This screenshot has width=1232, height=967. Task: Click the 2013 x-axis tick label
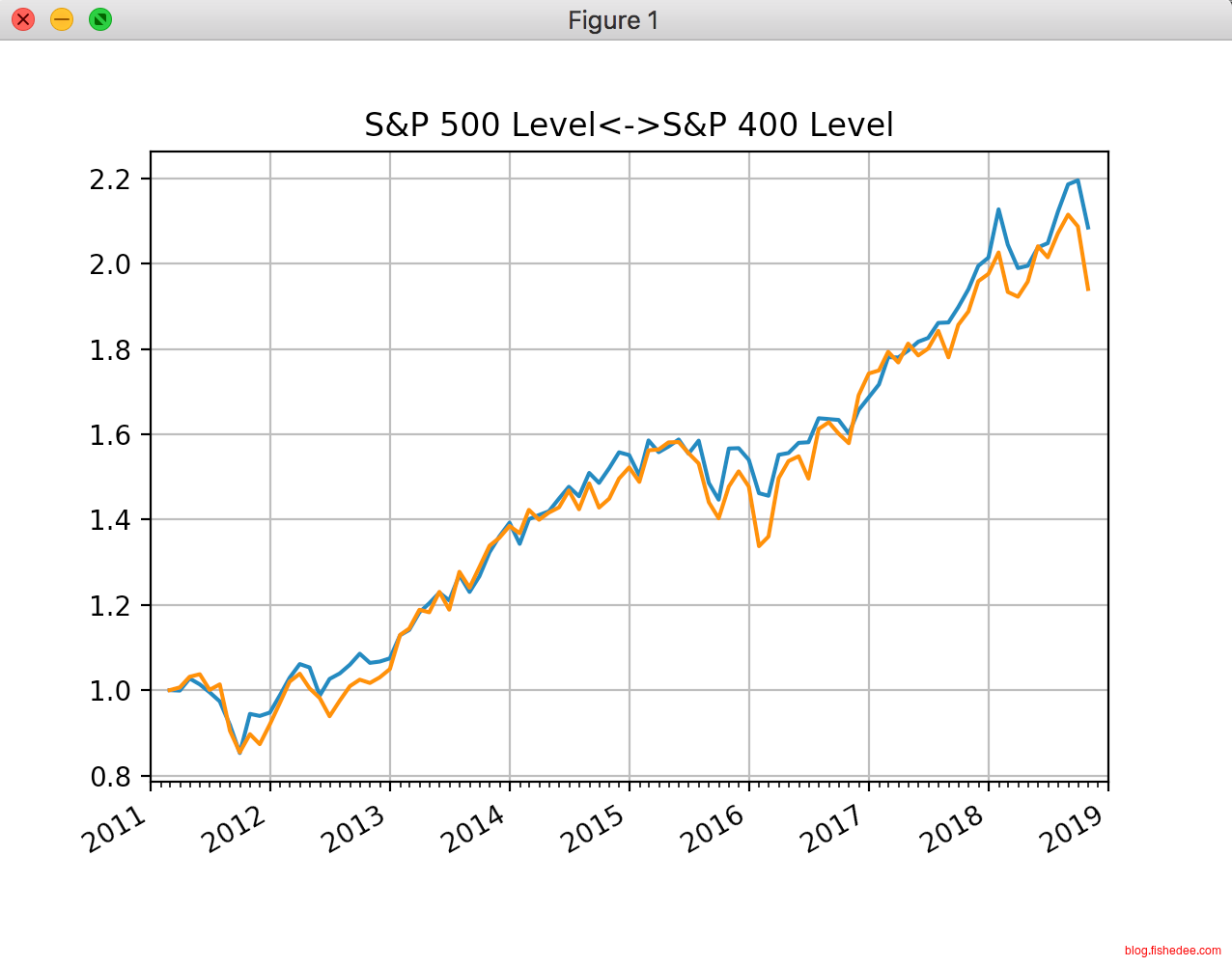354,829
